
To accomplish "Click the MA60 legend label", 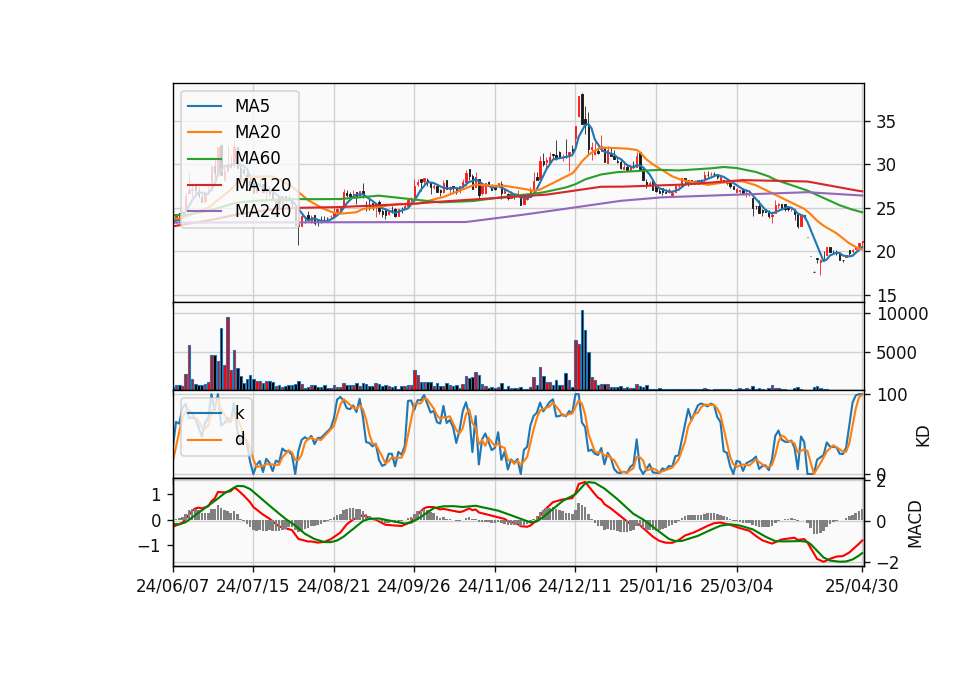I will point(257,159).
